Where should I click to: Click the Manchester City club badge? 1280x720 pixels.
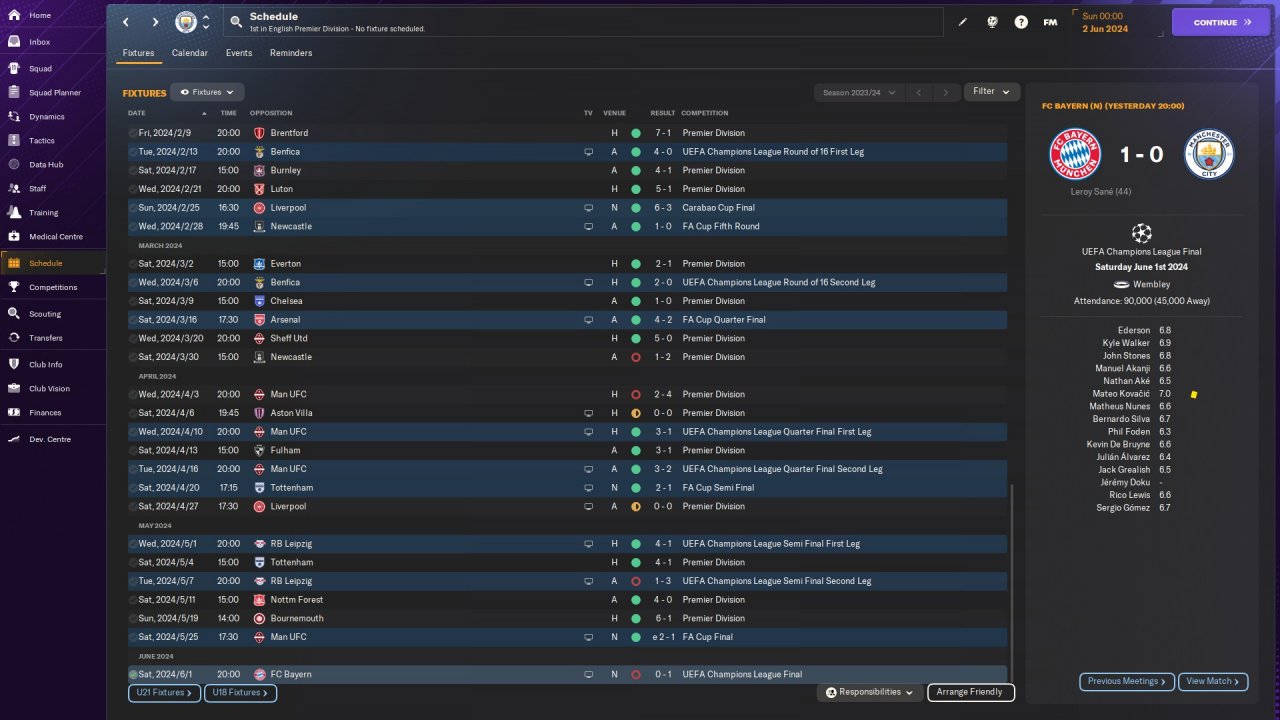[x=186, y=22]
